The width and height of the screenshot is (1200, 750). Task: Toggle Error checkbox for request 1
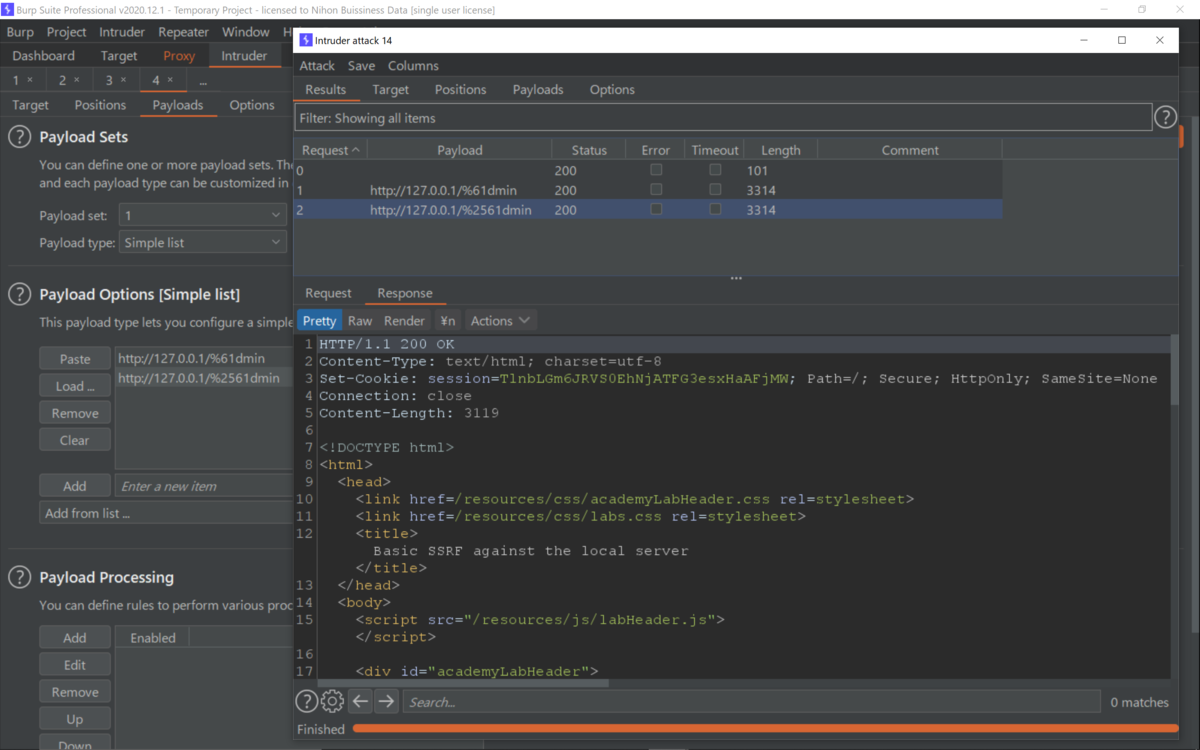coord(656,189)
